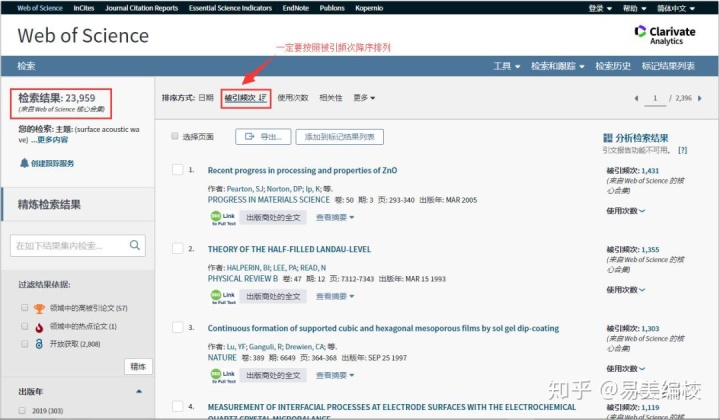Open the 工具 dropdown menu

(506, 66)
